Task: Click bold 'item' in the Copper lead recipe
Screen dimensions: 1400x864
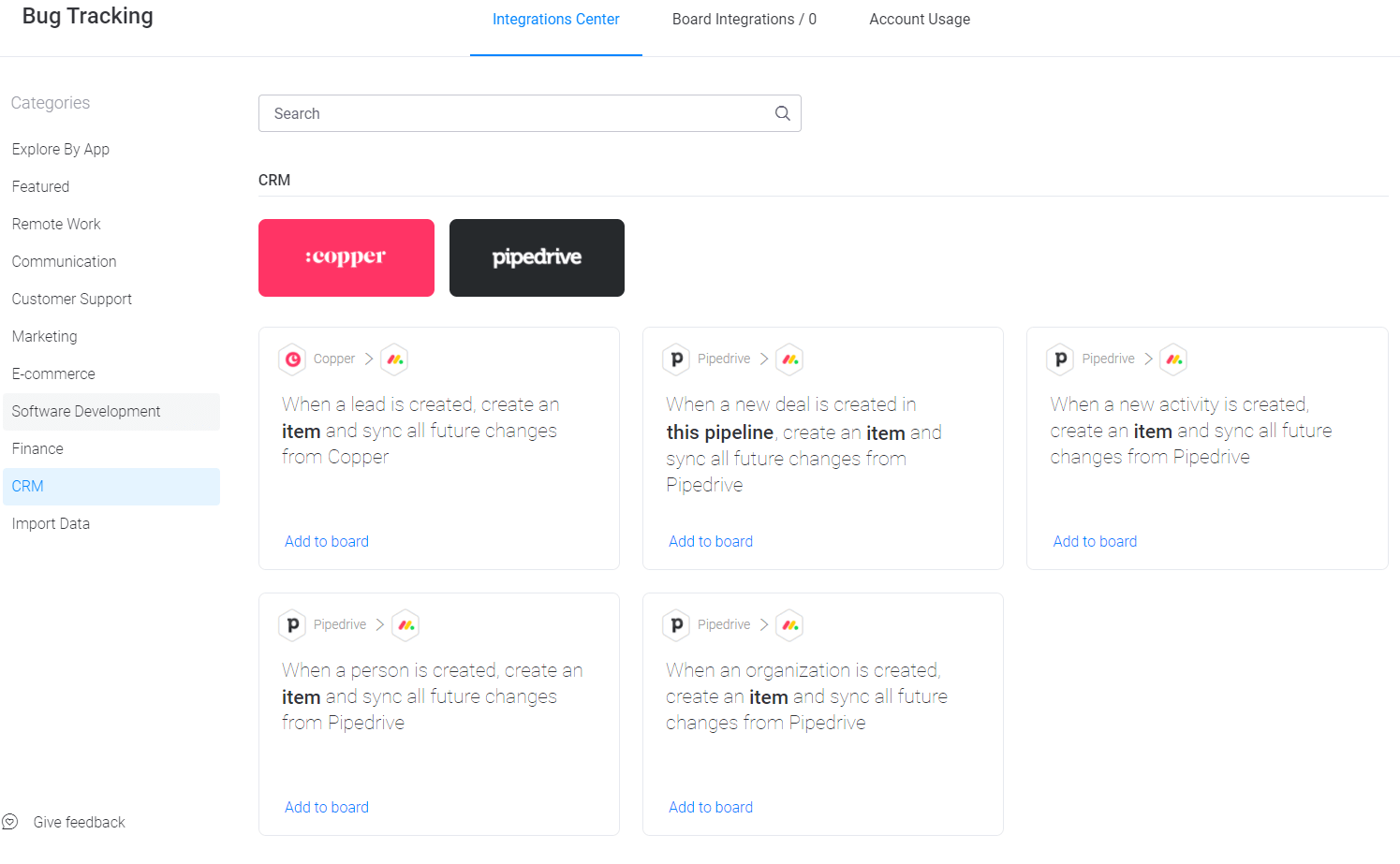Action: pyautogui.click(x=301, y=431)
